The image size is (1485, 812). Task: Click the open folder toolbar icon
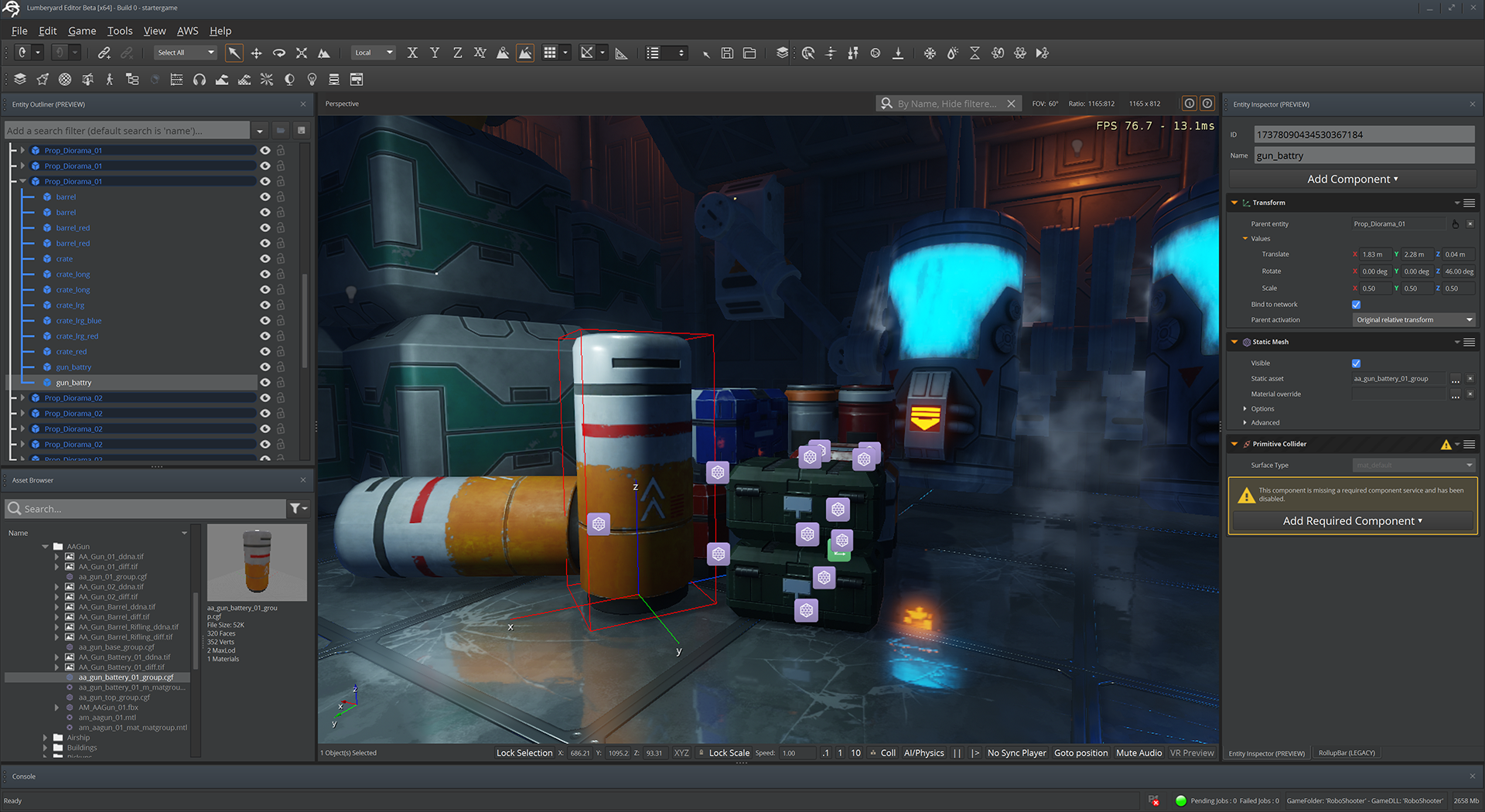tap(749, 53)
